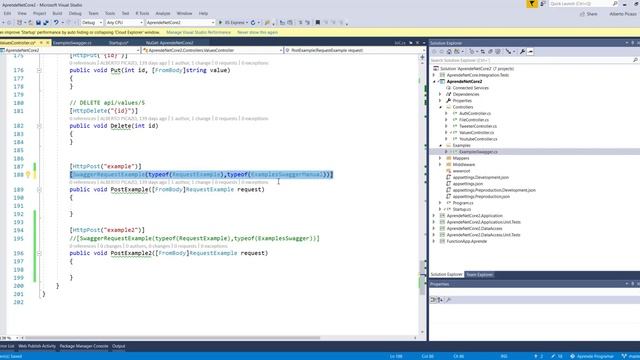Click the Save icon in main toolbar

tap(38, 23)
